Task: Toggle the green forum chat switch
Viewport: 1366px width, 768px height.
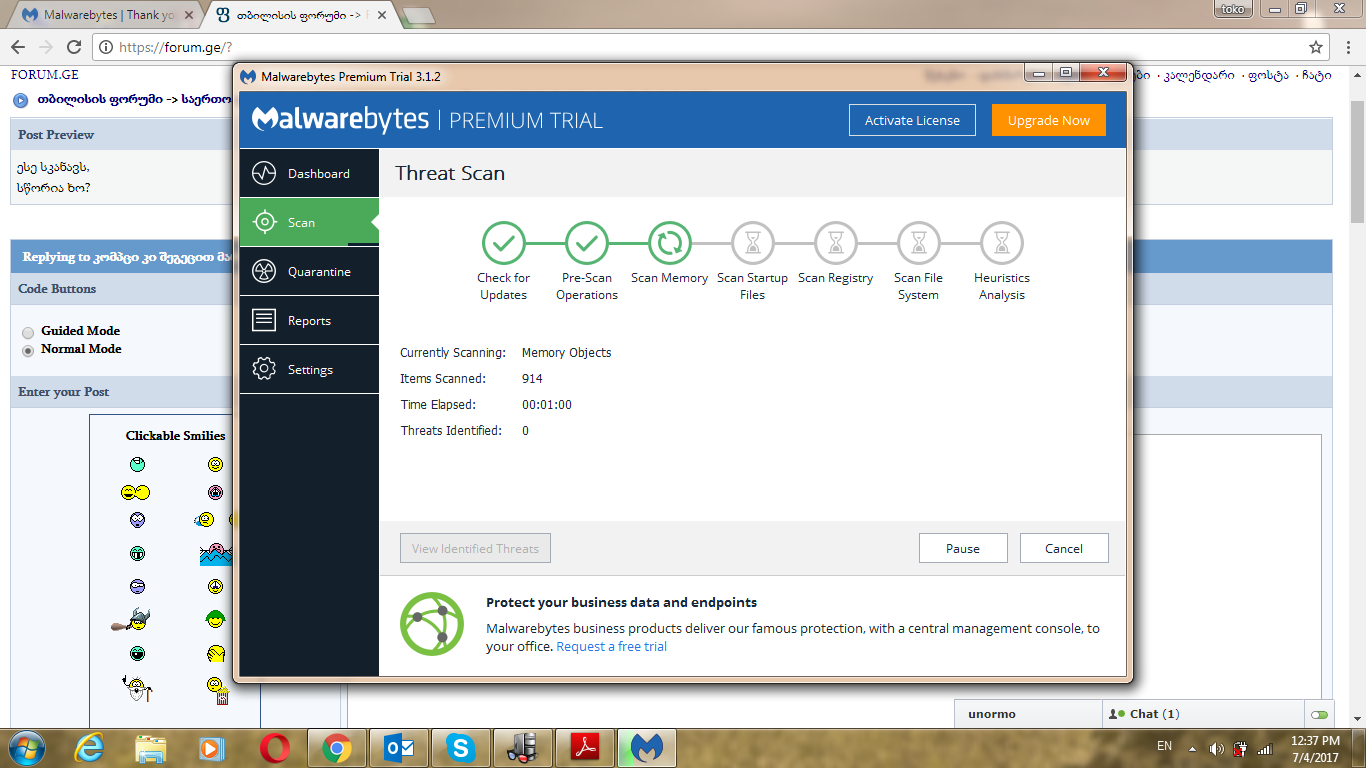Action: tap(1319, 714)
